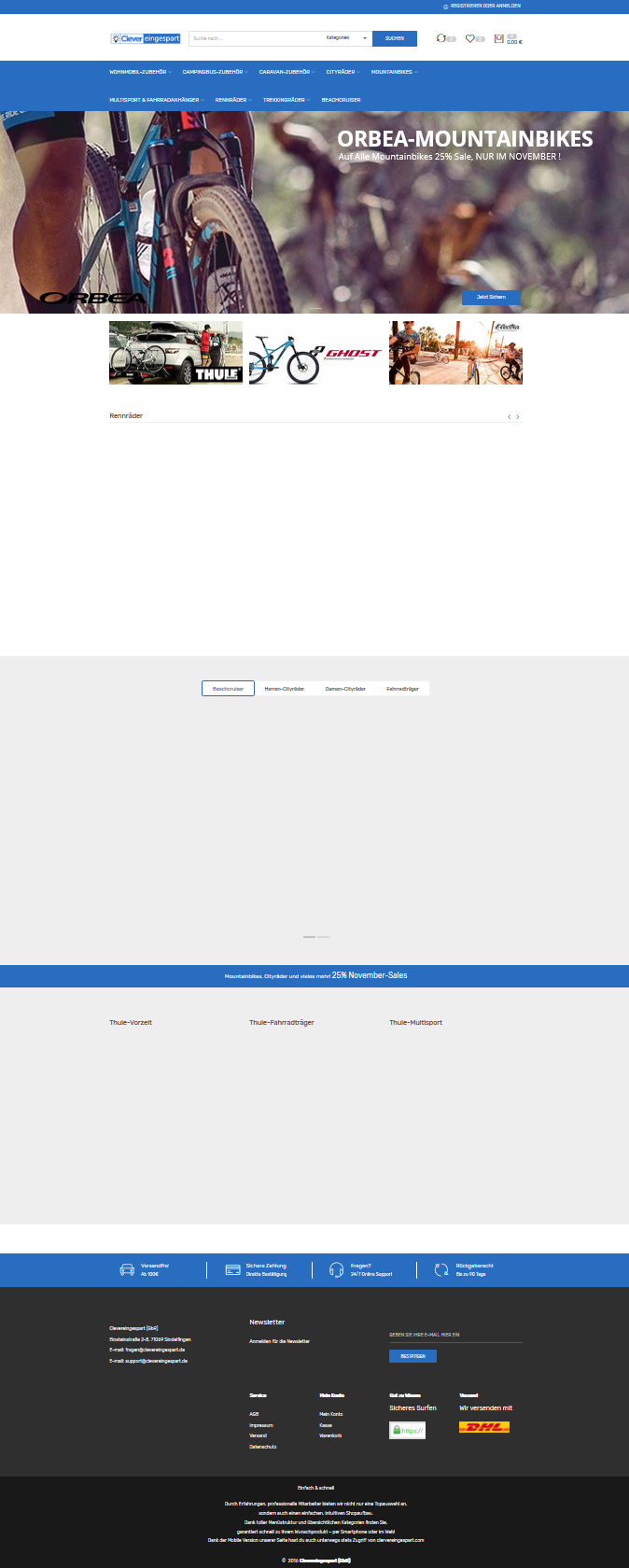Click the first product carousel page dot
Image resolution: width=629 pixels, height=1568 pixels.
point(309,936)
